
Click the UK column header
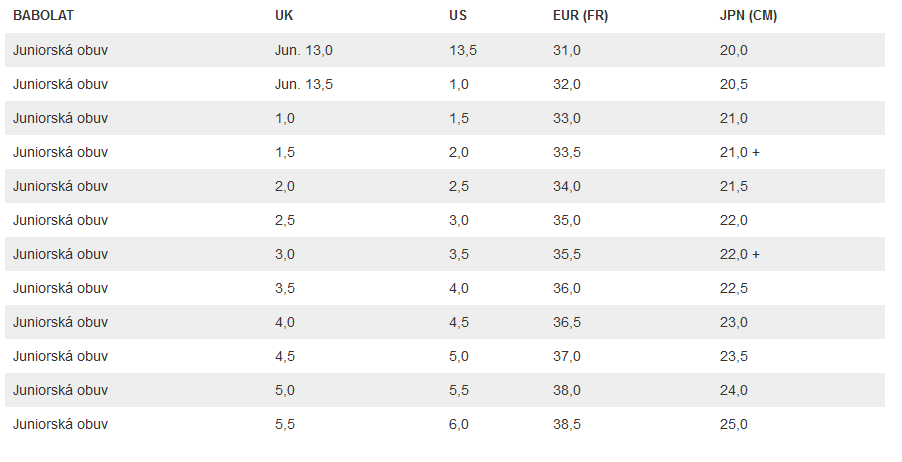[285, 16]
